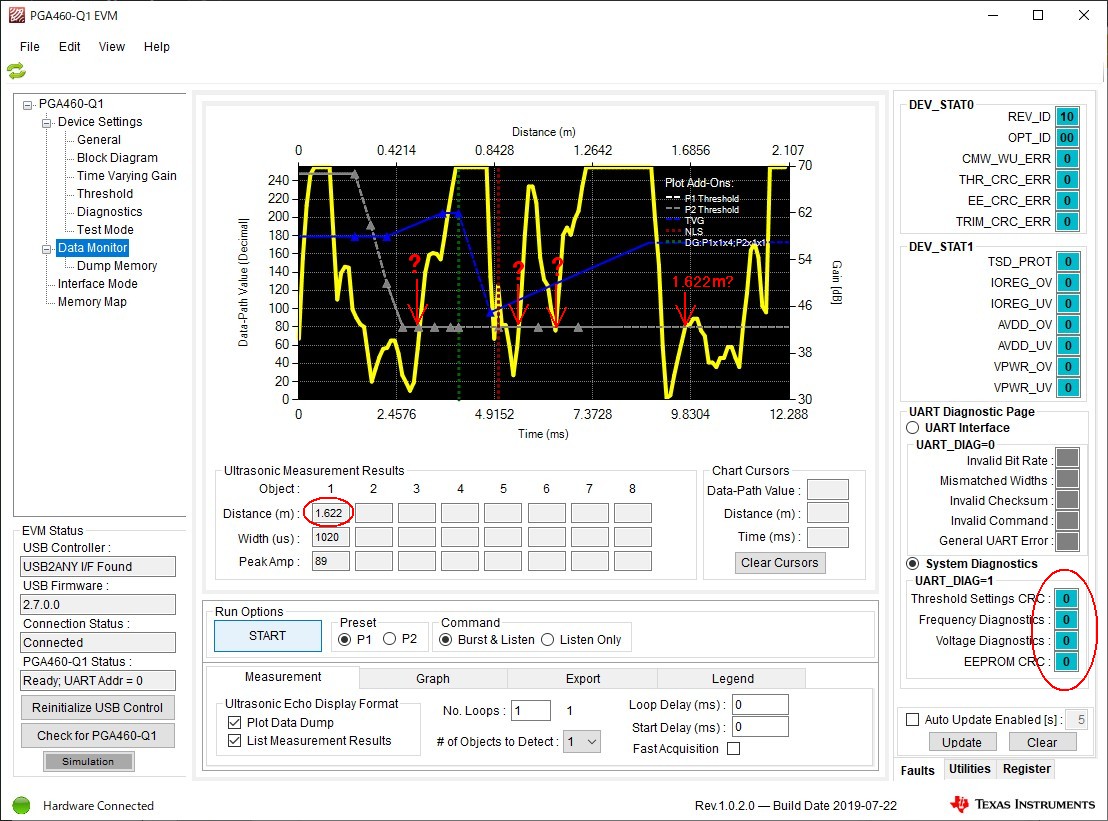Image resolution: width=1108 pixels, height=821 pixels.
Task: Click the Frequency Diagnostics indicator
Action: pos(1066,620)
